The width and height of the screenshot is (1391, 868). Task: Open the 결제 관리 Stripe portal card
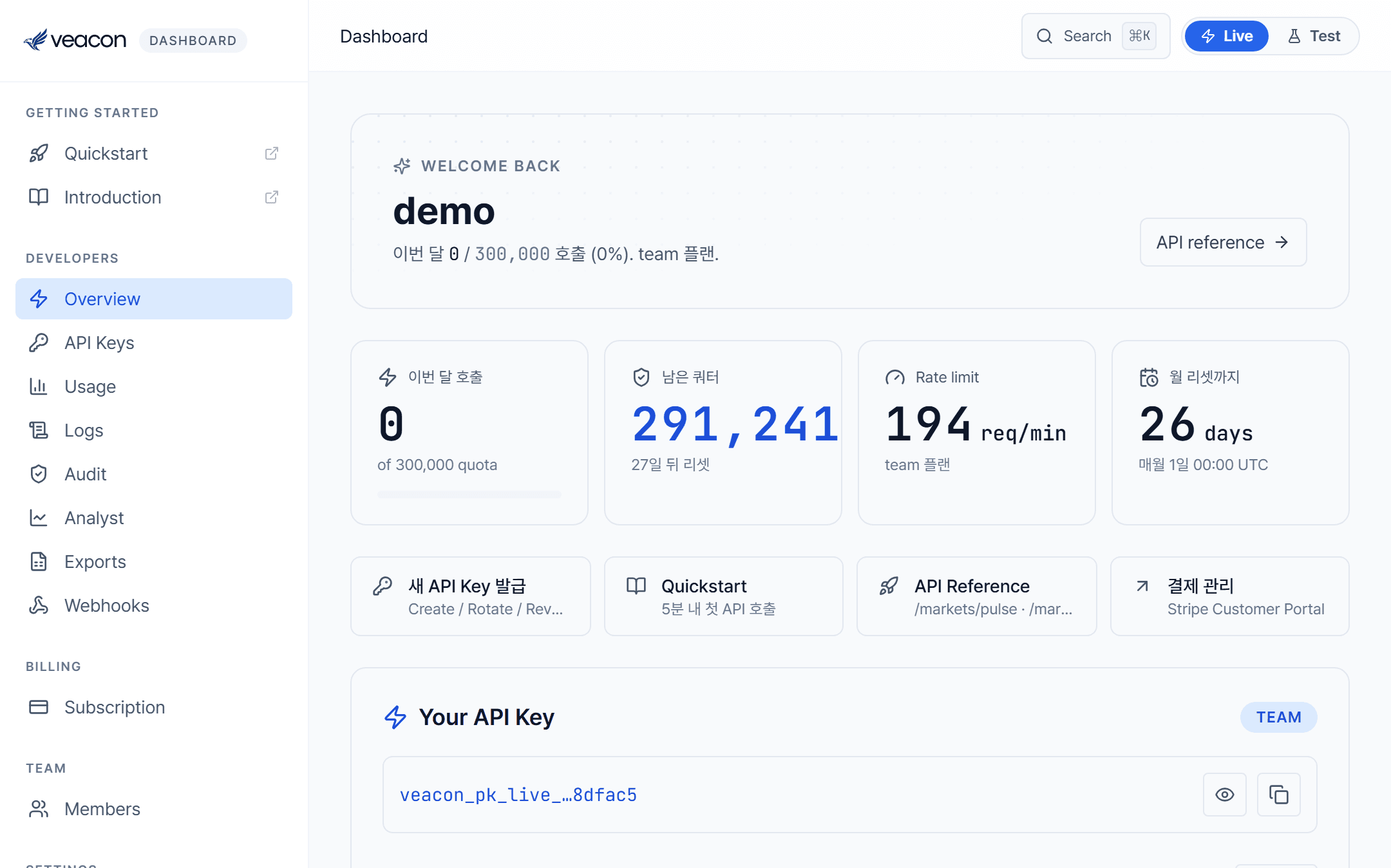pyautogui.click(x=1229, y=596)
